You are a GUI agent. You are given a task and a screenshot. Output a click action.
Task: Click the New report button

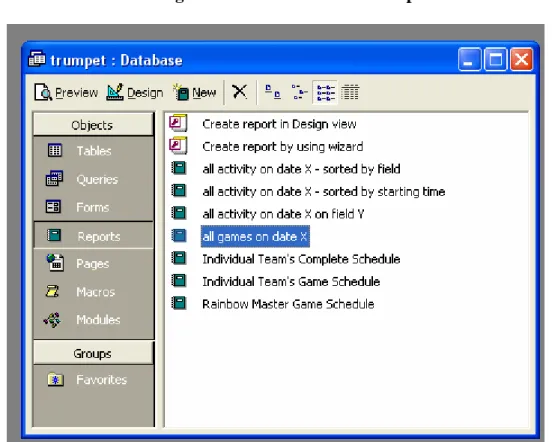click(195, 93)
